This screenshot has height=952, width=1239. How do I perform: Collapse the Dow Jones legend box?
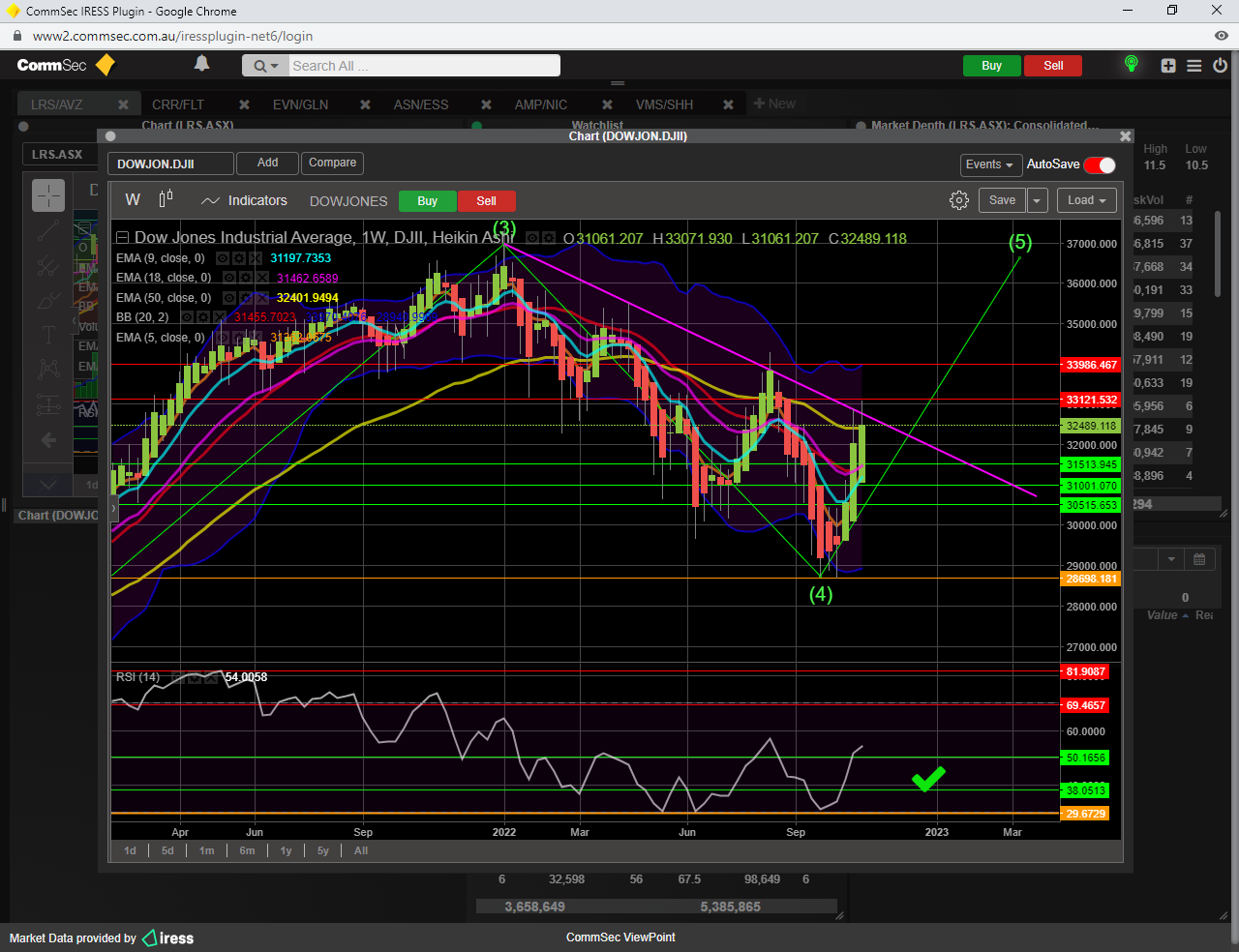tap(123, 238)
